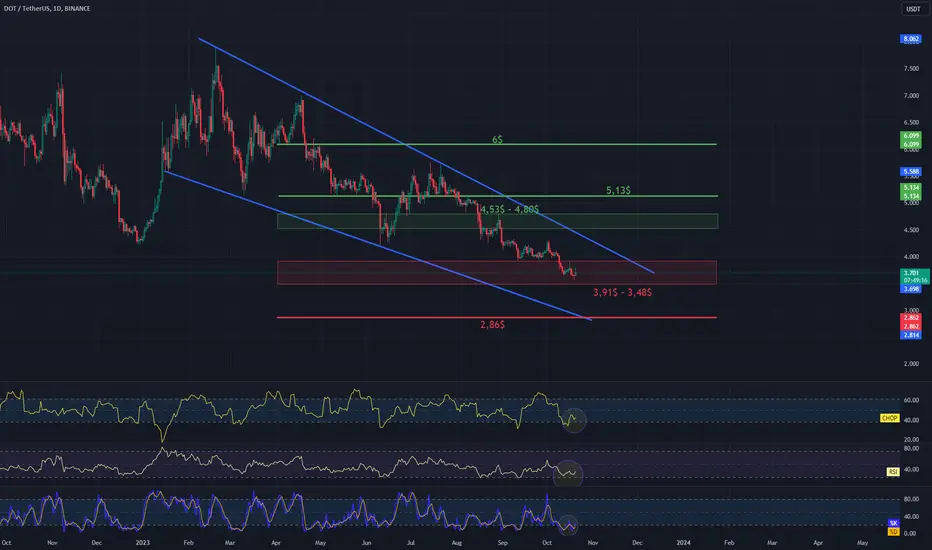This screenshot has width=932, height=550.
Task: Select the circle highlight on the RSI line
Action: coord(568,474)
